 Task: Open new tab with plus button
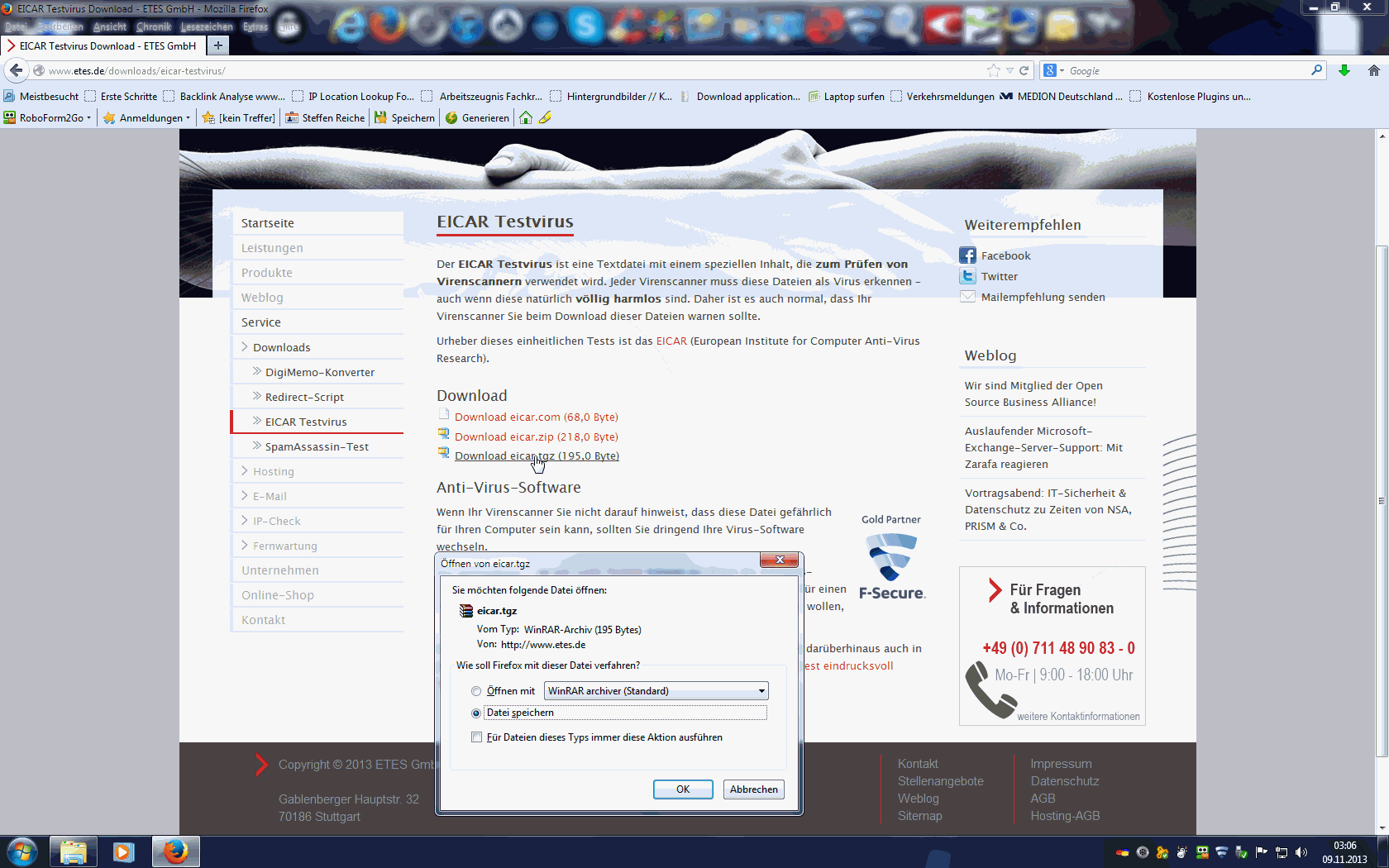pos(217,45)
